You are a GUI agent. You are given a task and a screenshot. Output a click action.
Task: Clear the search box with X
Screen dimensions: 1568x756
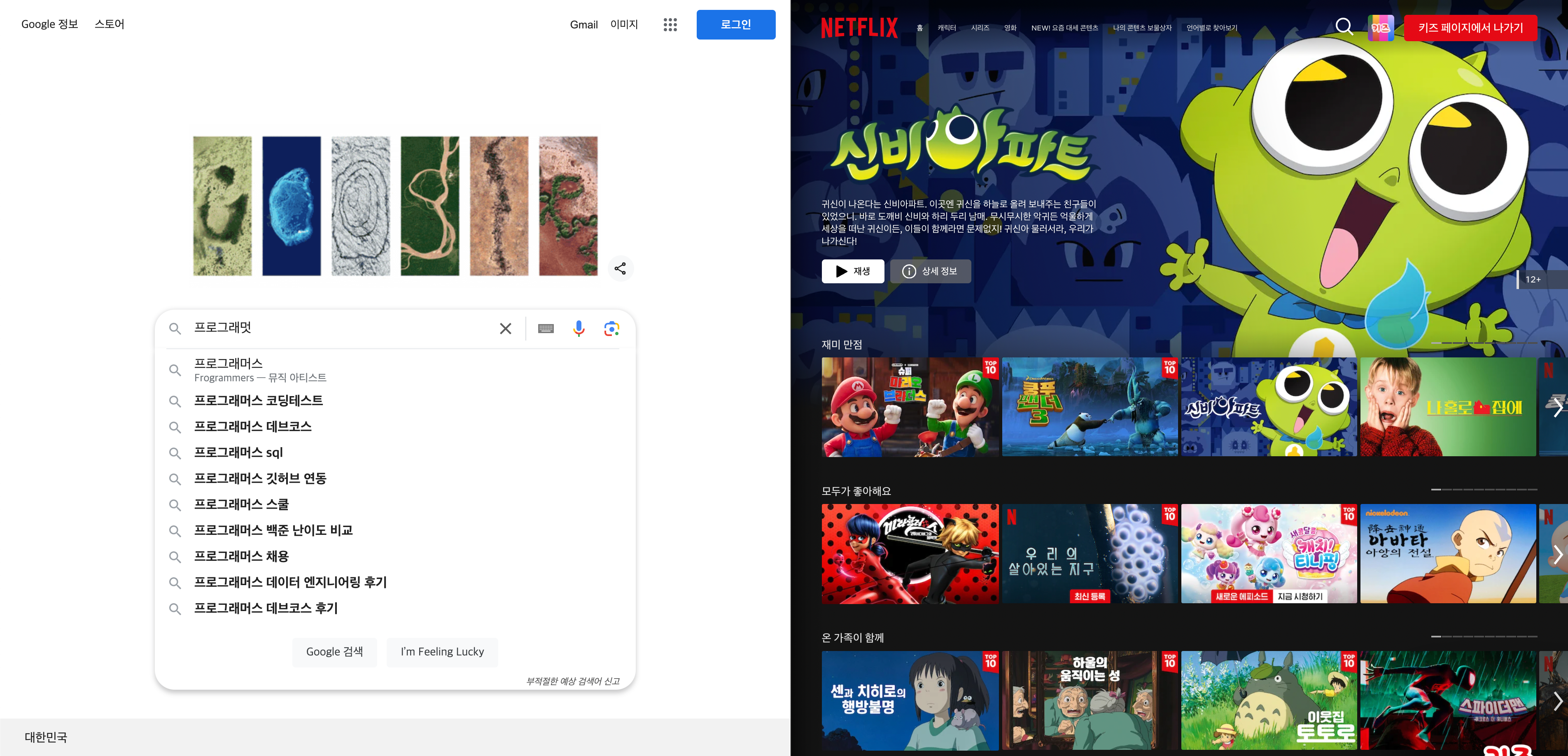click(505, 329)
